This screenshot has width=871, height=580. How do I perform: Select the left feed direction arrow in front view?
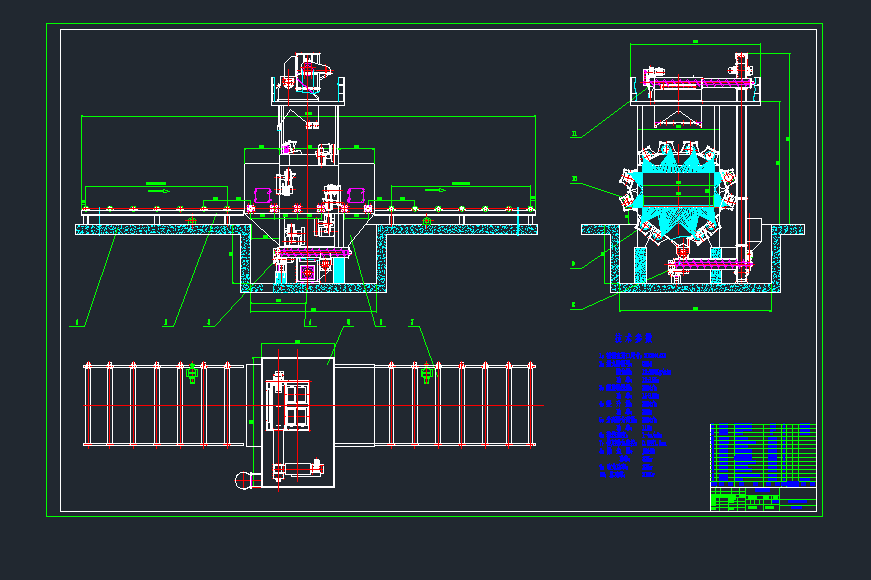155,186
